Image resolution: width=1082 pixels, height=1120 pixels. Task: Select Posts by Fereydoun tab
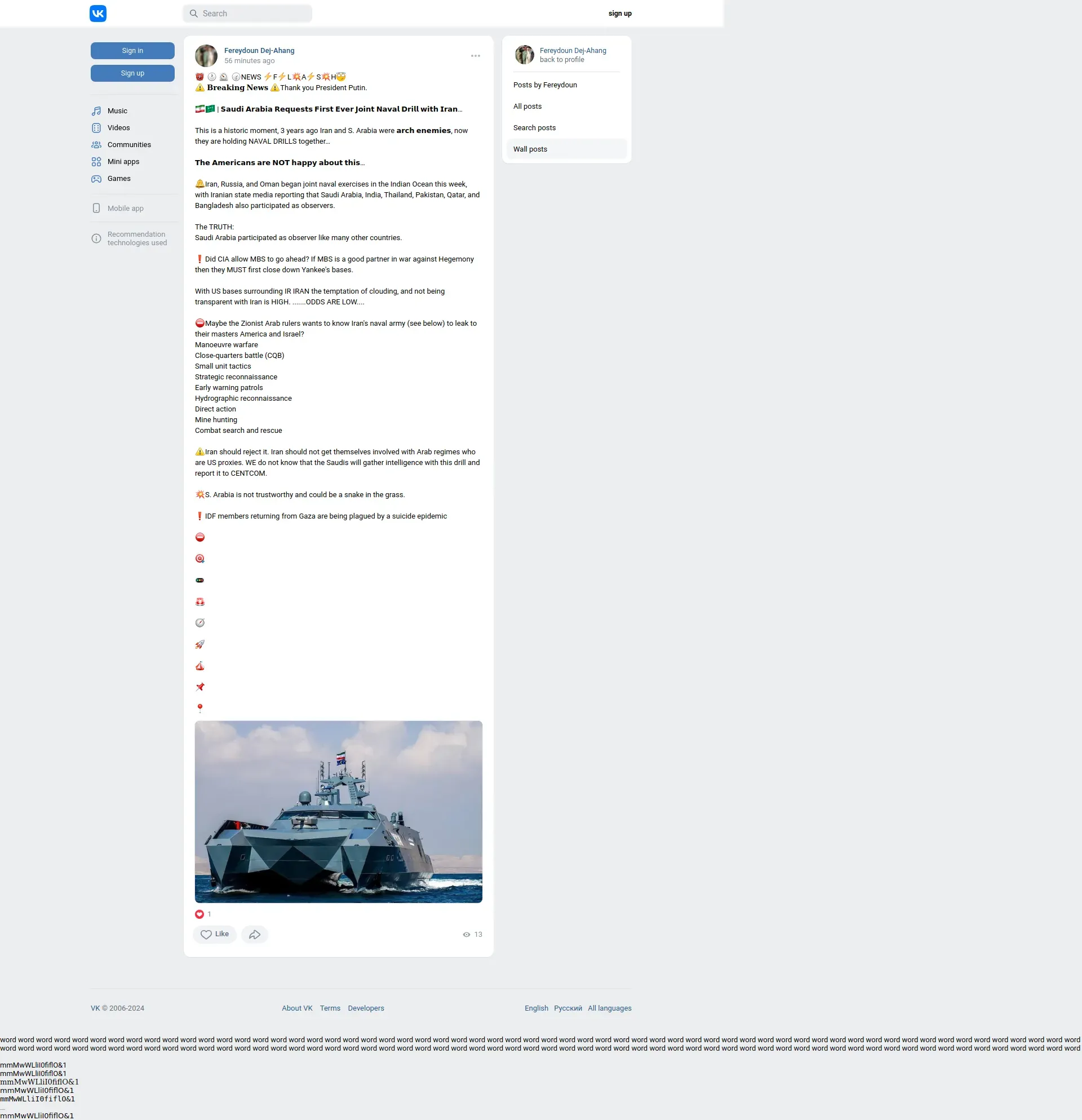(x=545, y=85)
